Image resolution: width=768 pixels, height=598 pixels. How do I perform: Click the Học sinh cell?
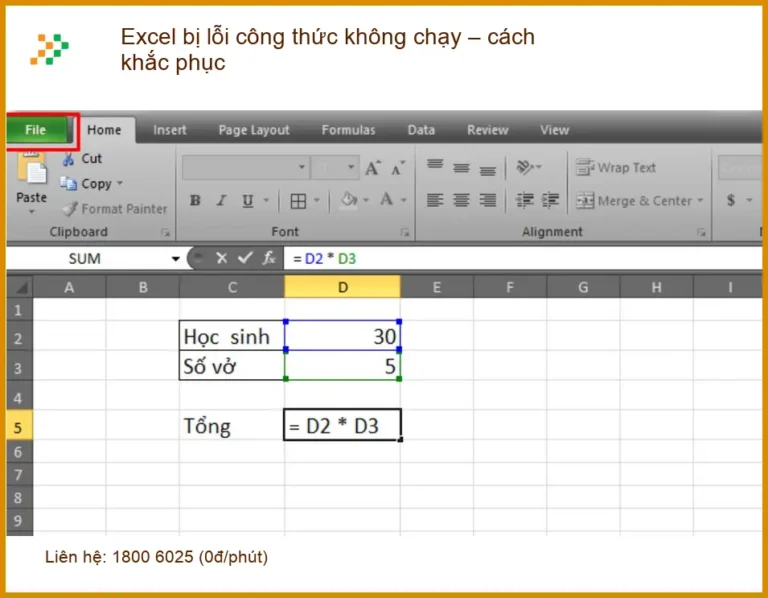[232, 336]
